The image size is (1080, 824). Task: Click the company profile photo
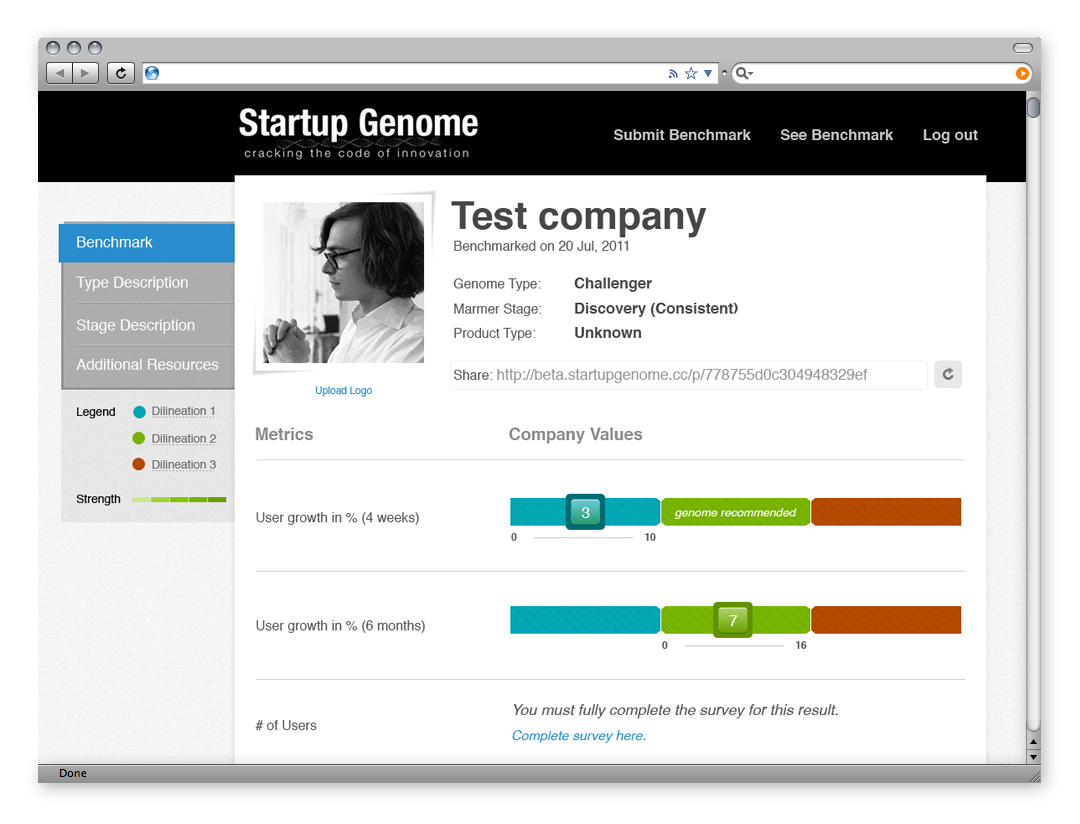pyautogui.click(x=344, y=282)
